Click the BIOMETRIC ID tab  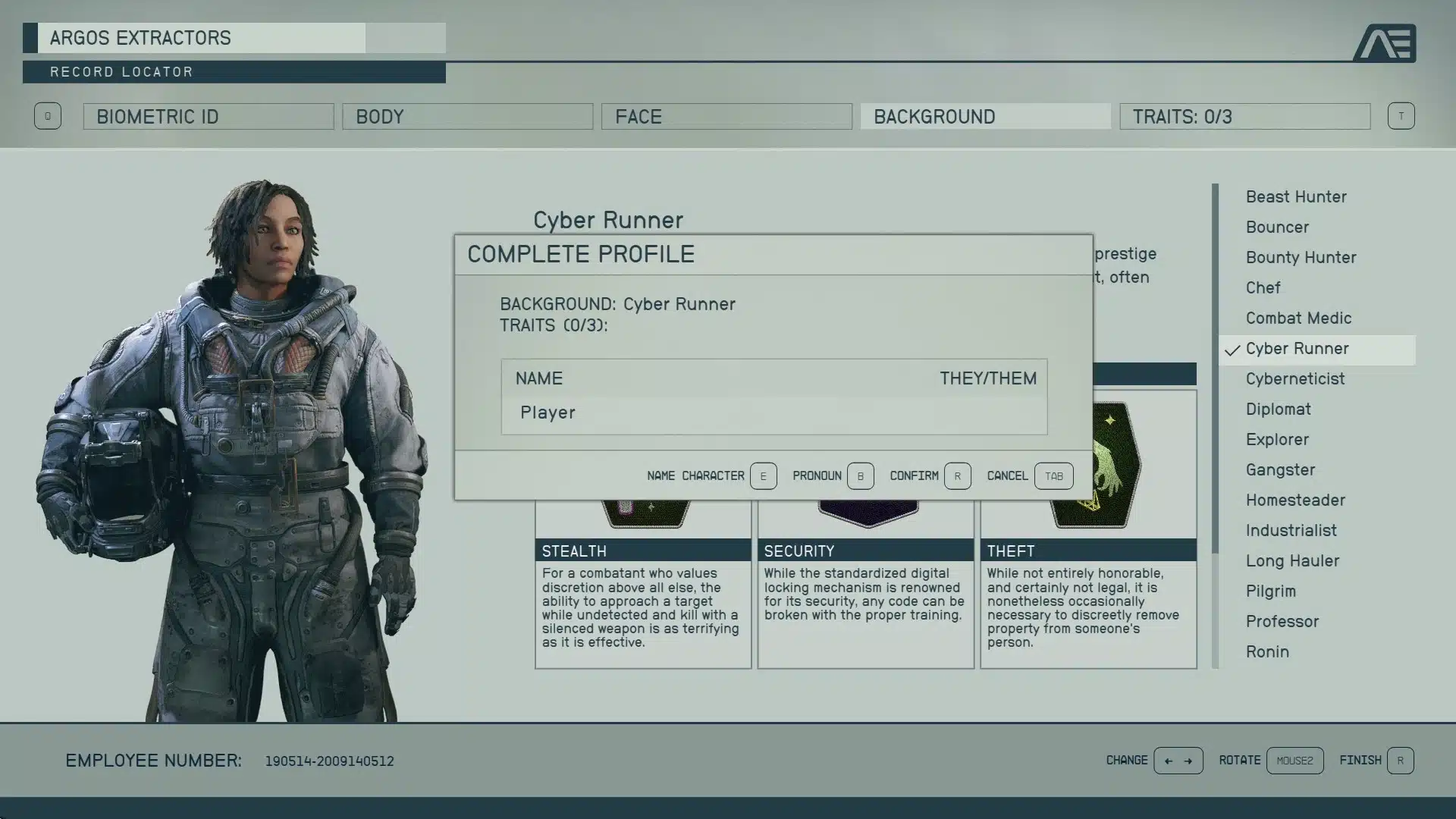click(x=209, y=116)
